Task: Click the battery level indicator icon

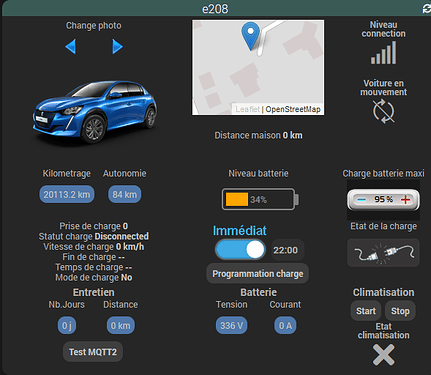Action: point(260,199)
